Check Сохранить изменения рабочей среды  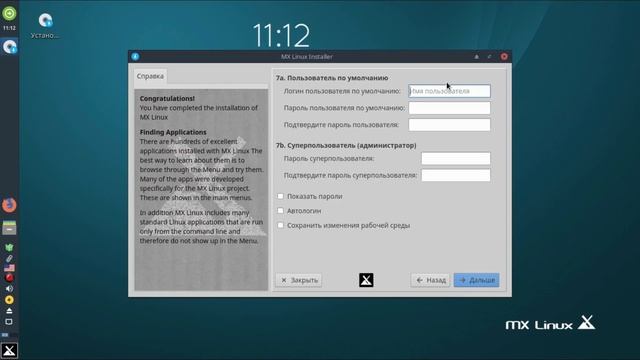tap(280, 225)
